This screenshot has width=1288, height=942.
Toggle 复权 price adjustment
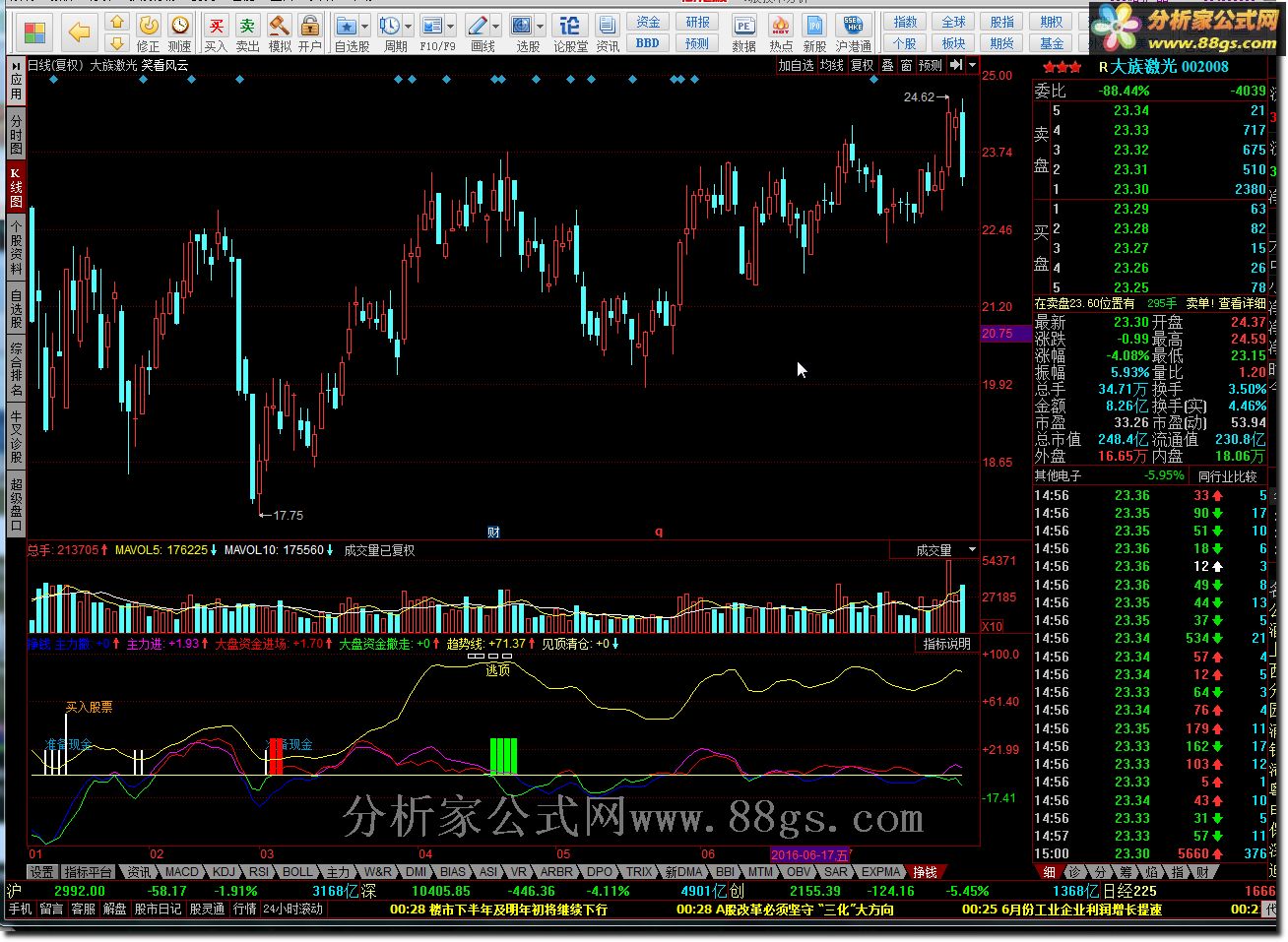[863, 65]
